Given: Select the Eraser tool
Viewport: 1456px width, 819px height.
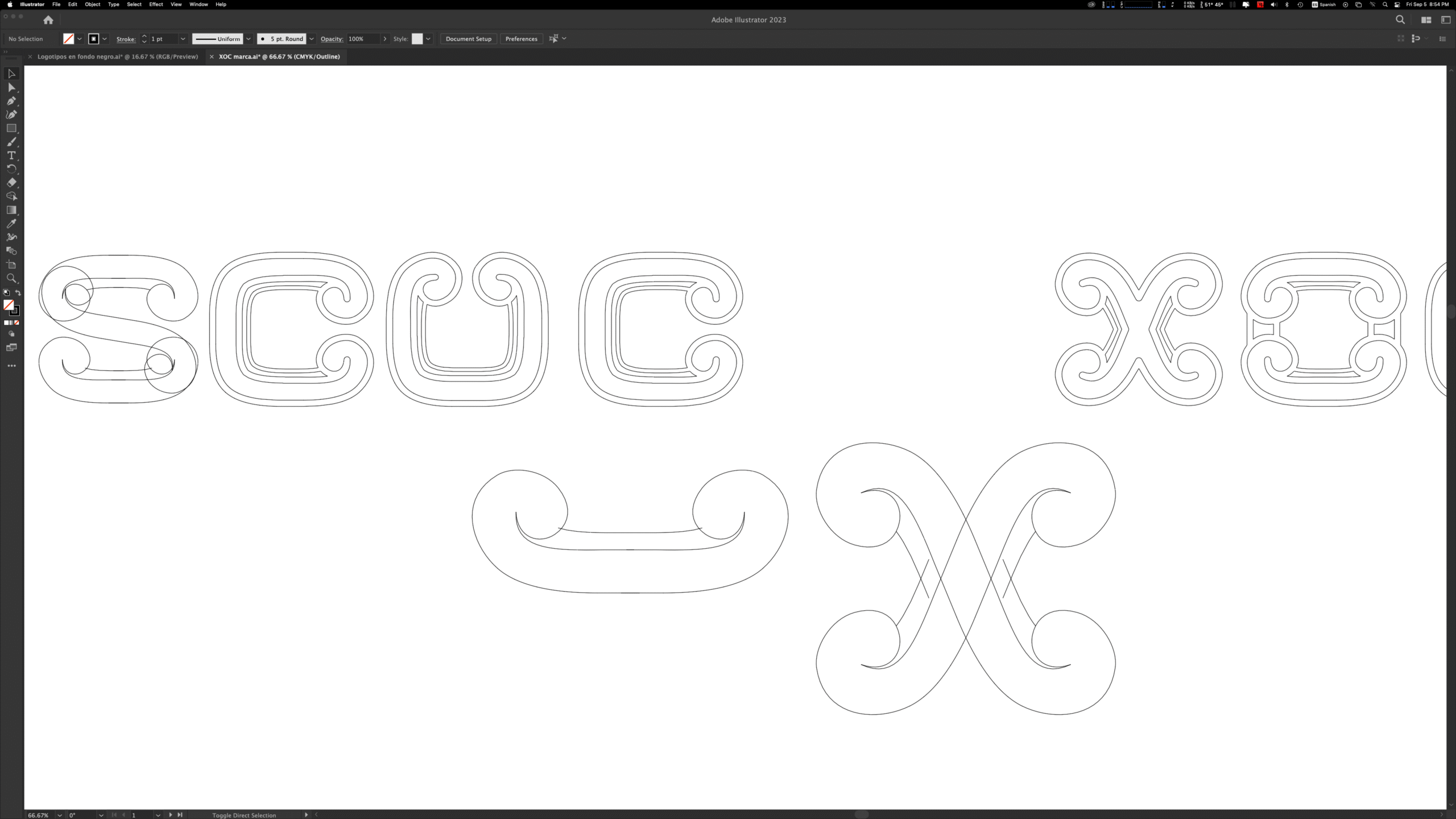Looking at the screenshot, I should 11,183.
